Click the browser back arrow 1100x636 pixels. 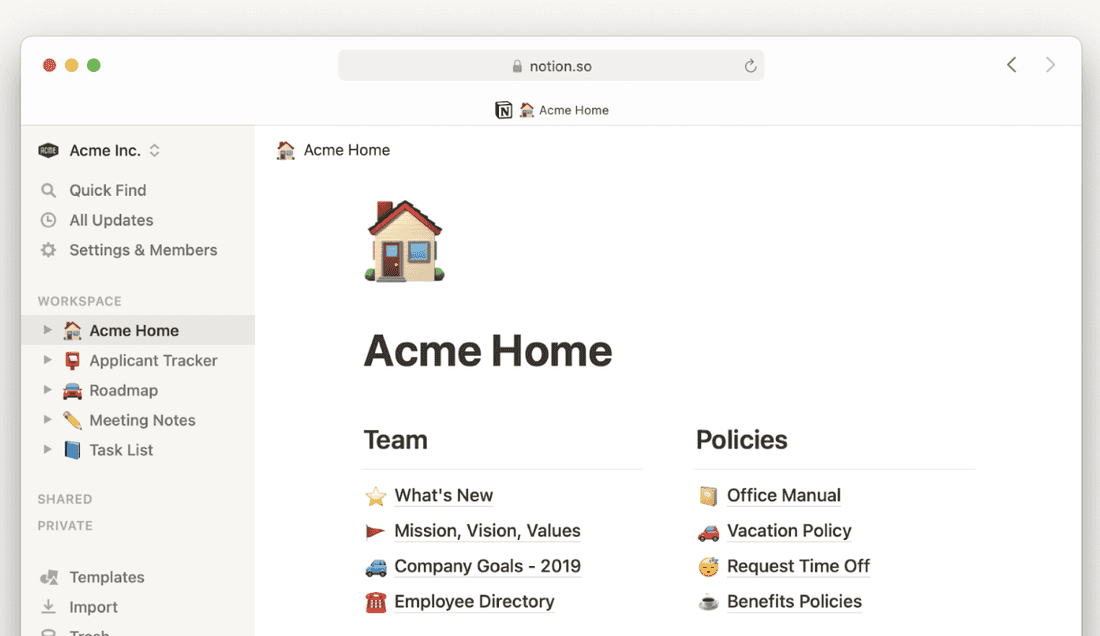1012,65
